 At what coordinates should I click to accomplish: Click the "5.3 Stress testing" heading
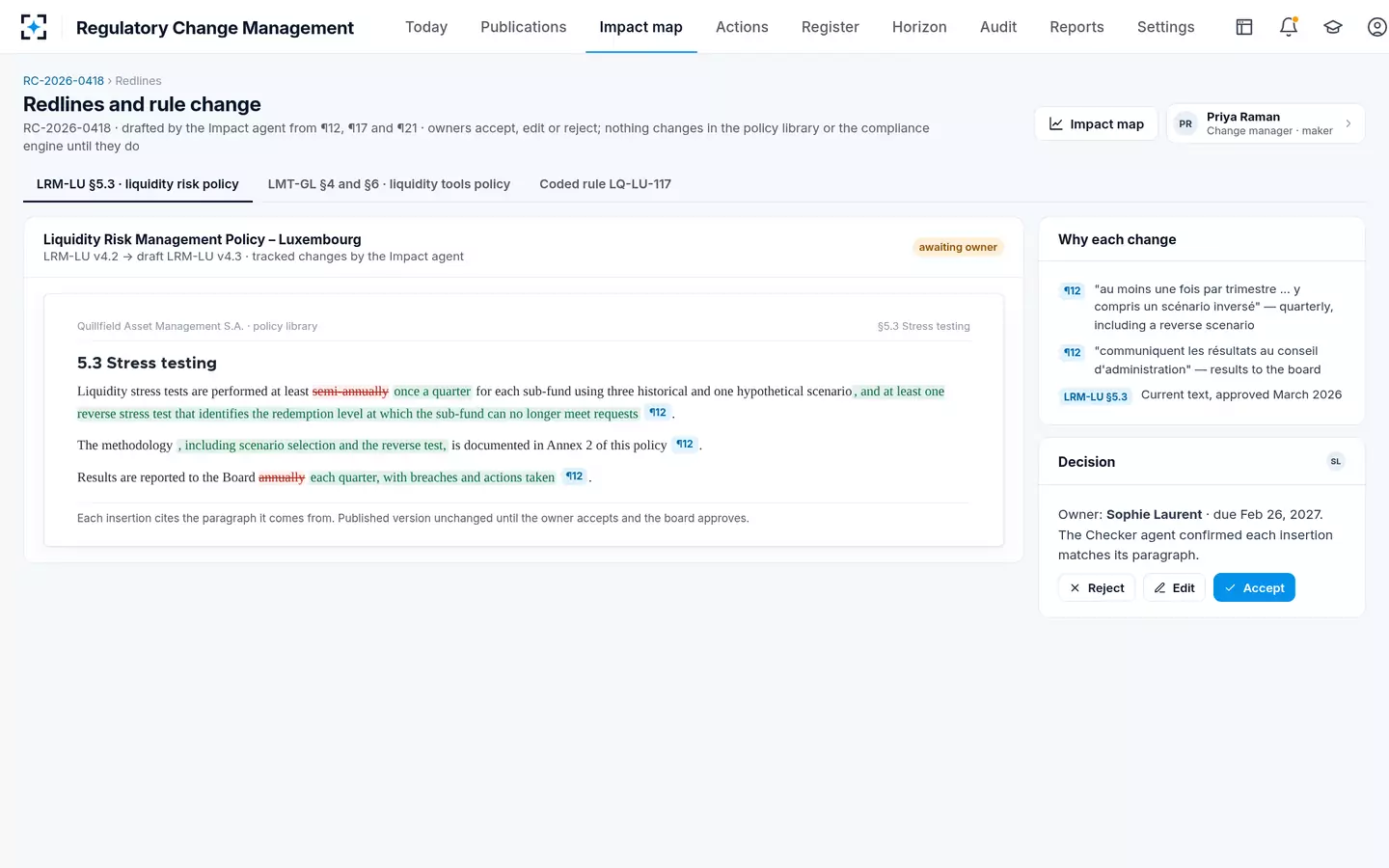(x=147, y=363)
